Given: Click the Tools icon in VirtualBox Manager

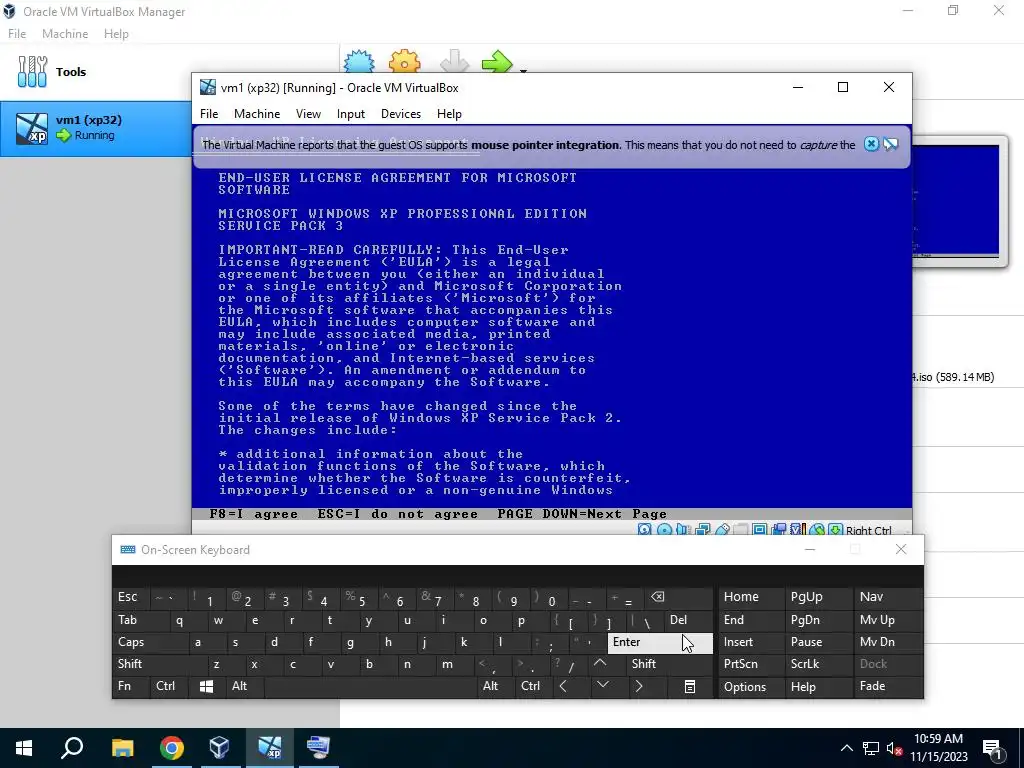Looking at the screenshot, I should point(33,71).
